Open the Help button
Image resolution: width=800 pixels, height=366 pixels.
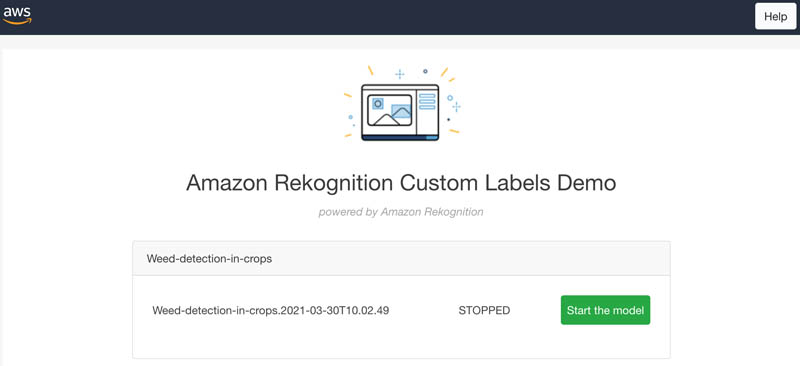(775, 17)
